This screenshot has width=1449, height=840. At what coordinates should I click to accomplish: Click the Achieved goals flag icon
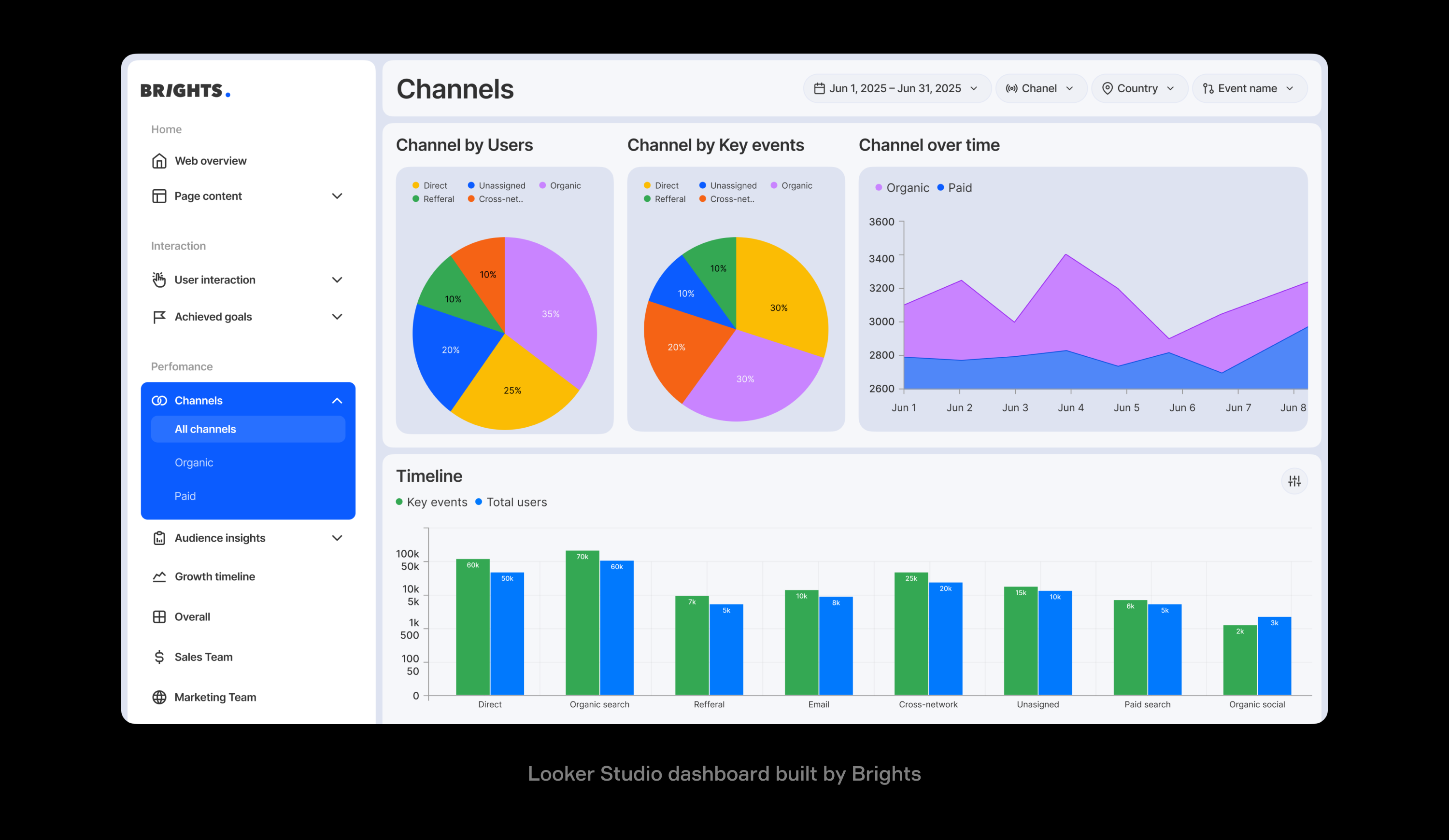pos(159,317)
